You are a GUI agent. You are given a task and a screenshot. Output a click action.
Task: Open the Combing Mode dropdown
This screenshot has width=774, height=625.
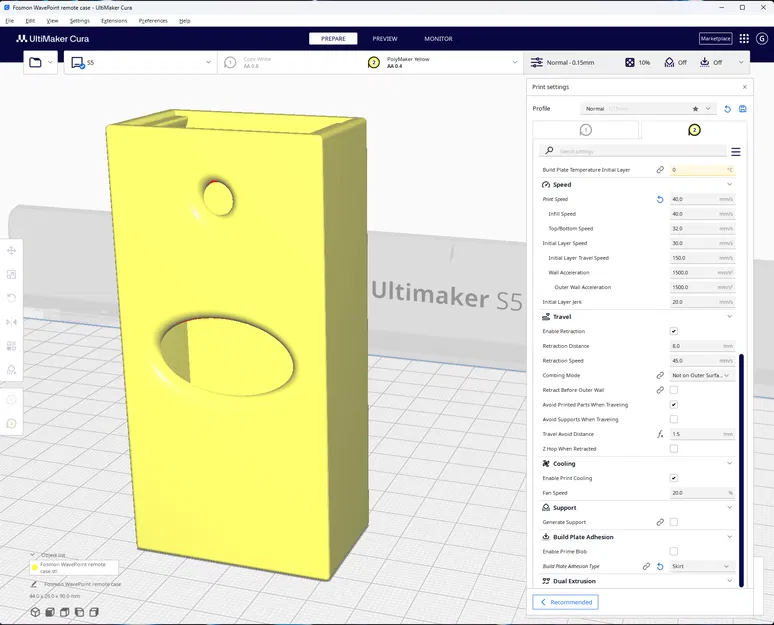tap(702, 375)
